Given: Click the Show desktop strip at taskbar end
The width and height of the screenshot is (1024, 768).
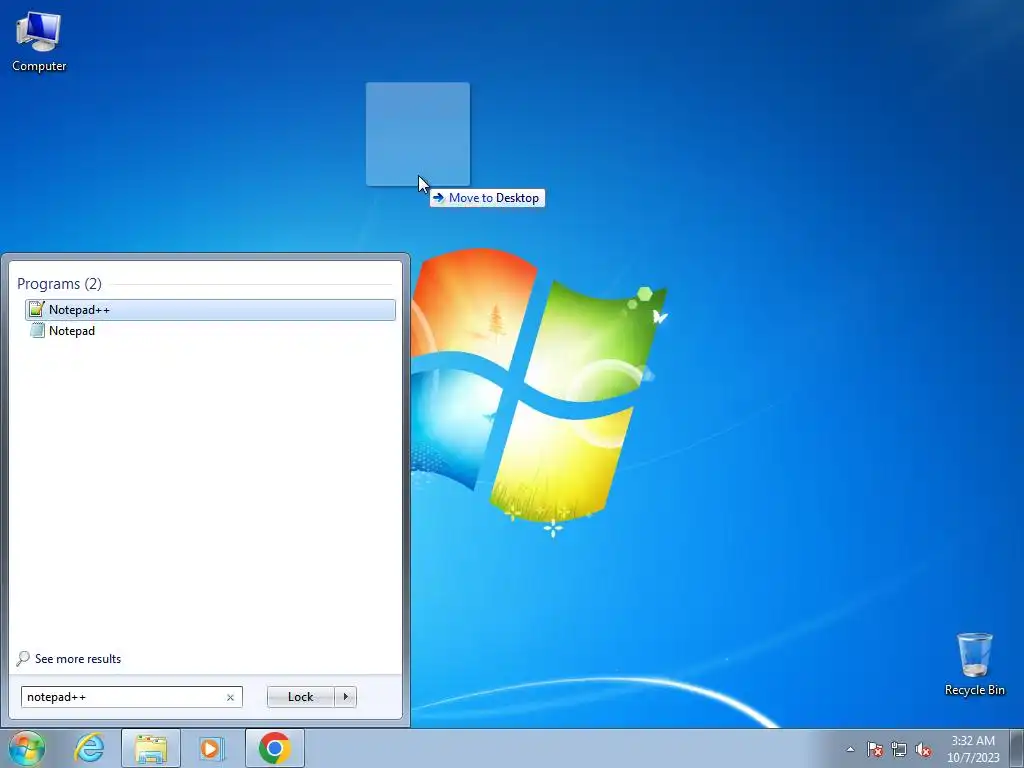Looking at the screenshot, I should [x=1017, y=748].
